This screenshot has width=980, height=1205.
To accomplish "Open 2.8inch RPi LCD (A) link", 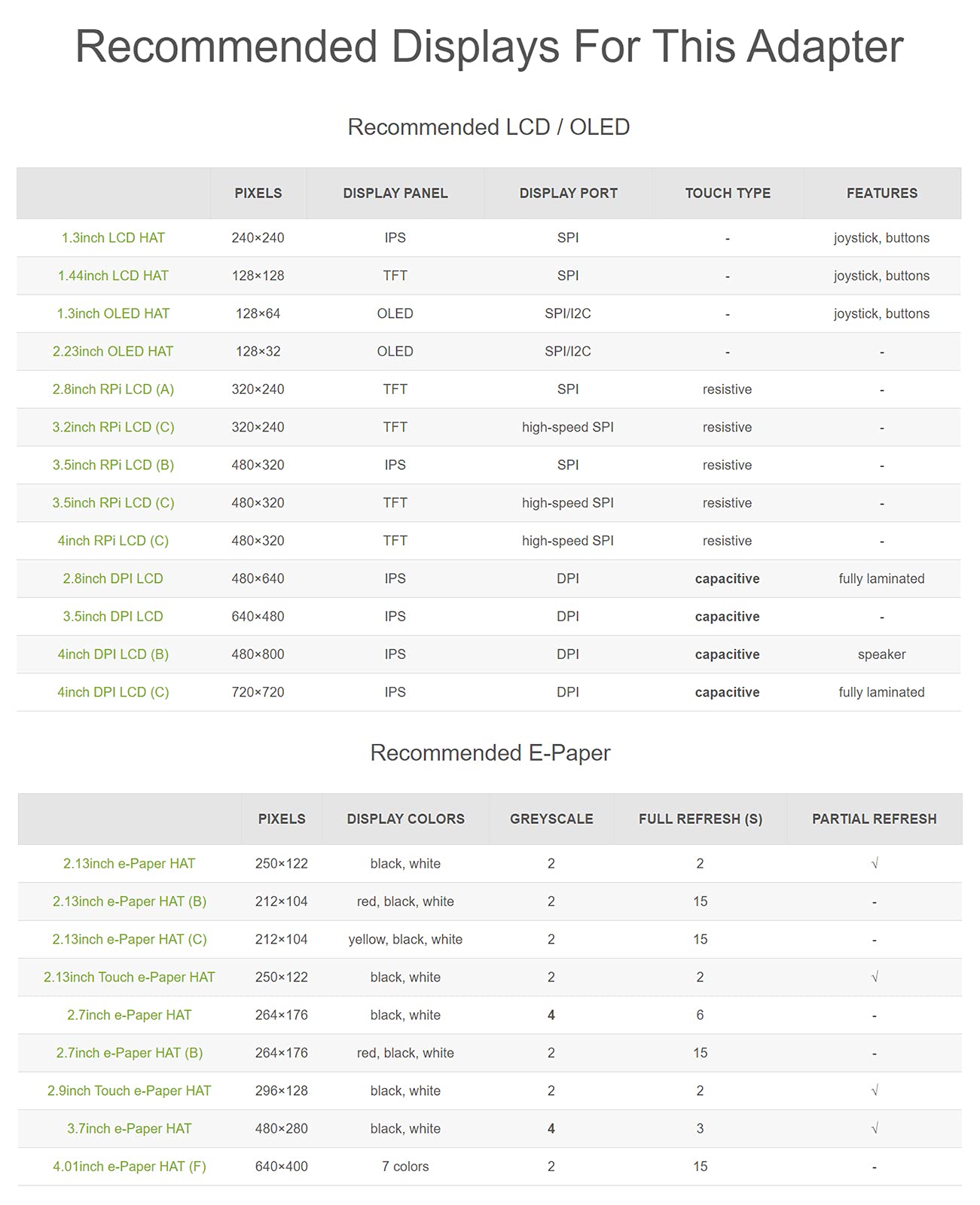I will [113, 389].
